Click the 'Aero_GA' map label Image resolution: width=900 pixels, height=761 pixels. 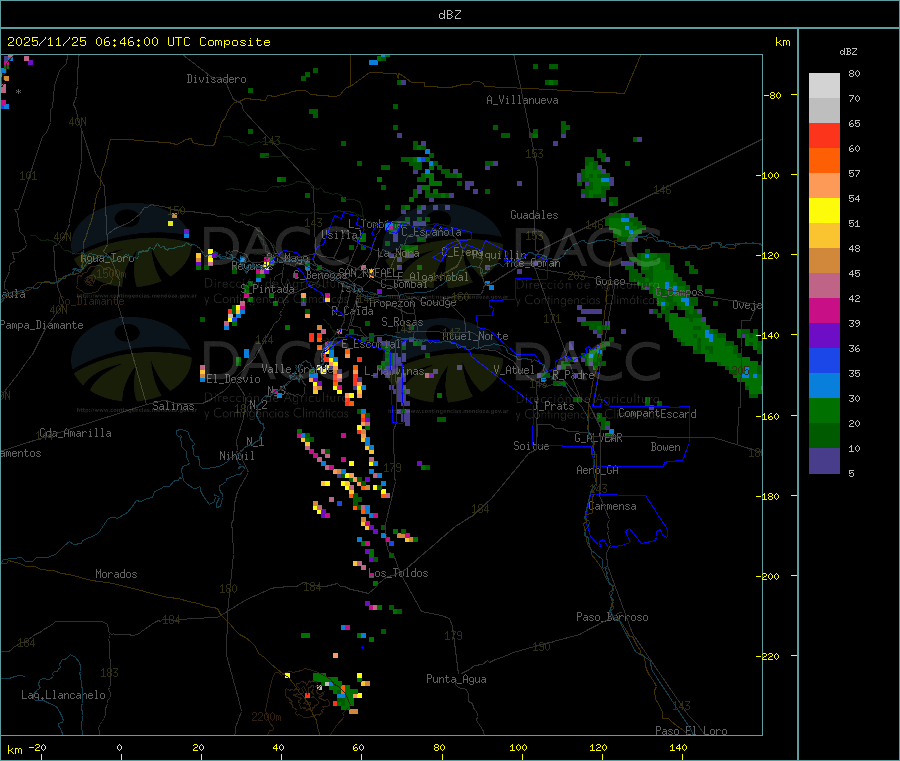click(x=598, y=470)
